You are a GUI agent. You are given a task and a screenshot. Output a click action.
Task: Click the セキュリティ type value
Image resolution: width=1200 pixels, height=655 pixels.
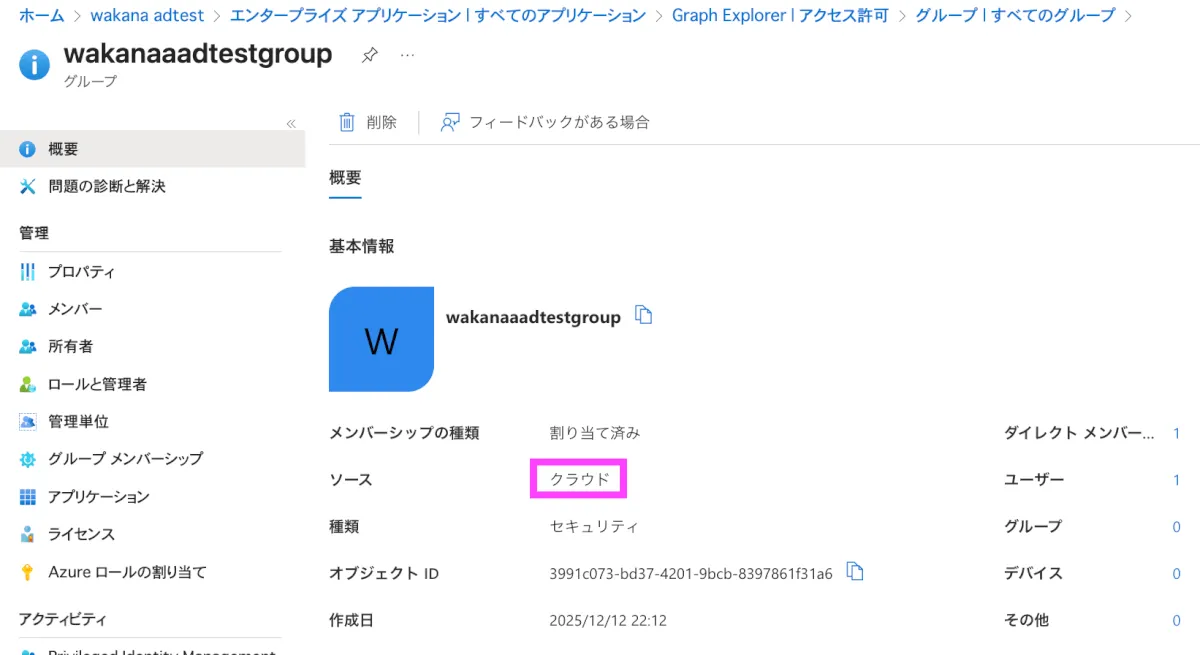tap(594, 526)
